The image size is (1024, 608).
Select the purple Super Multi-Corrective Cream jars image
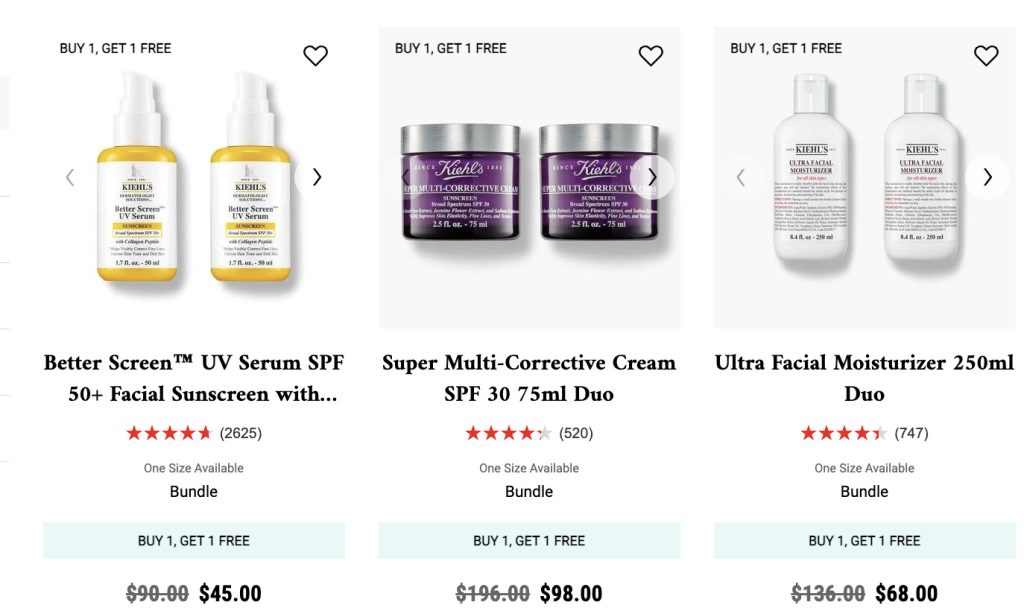[x=529, y=183]
